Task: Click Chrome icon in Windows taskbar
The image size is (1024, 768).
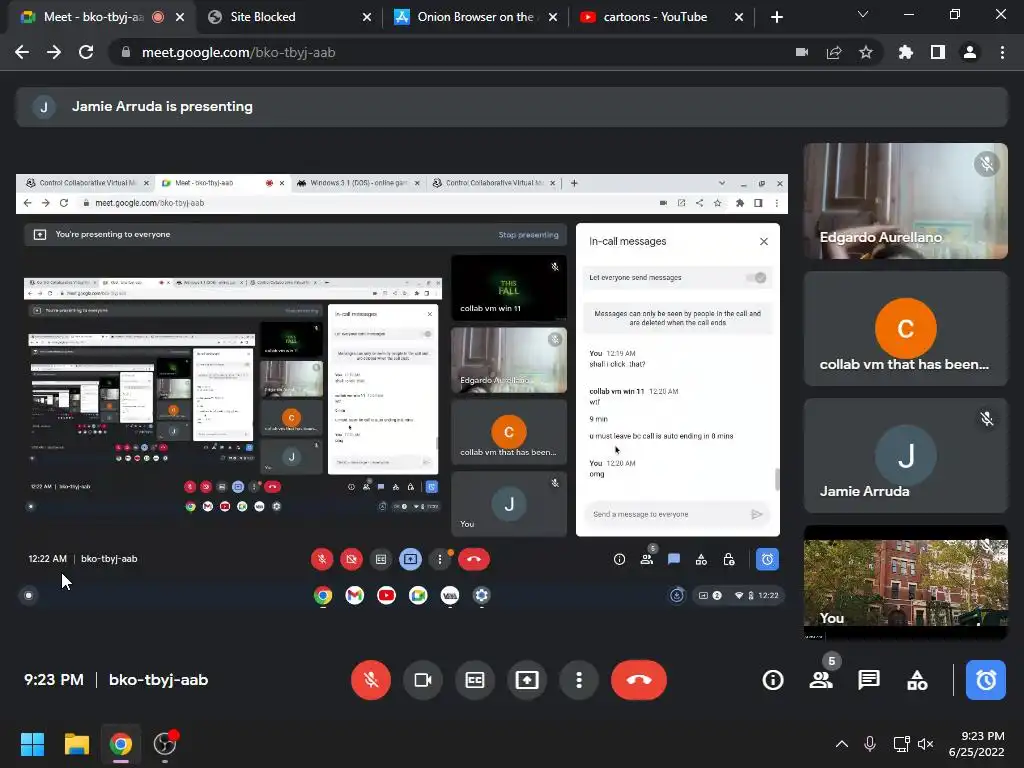Action: (120, 744)
